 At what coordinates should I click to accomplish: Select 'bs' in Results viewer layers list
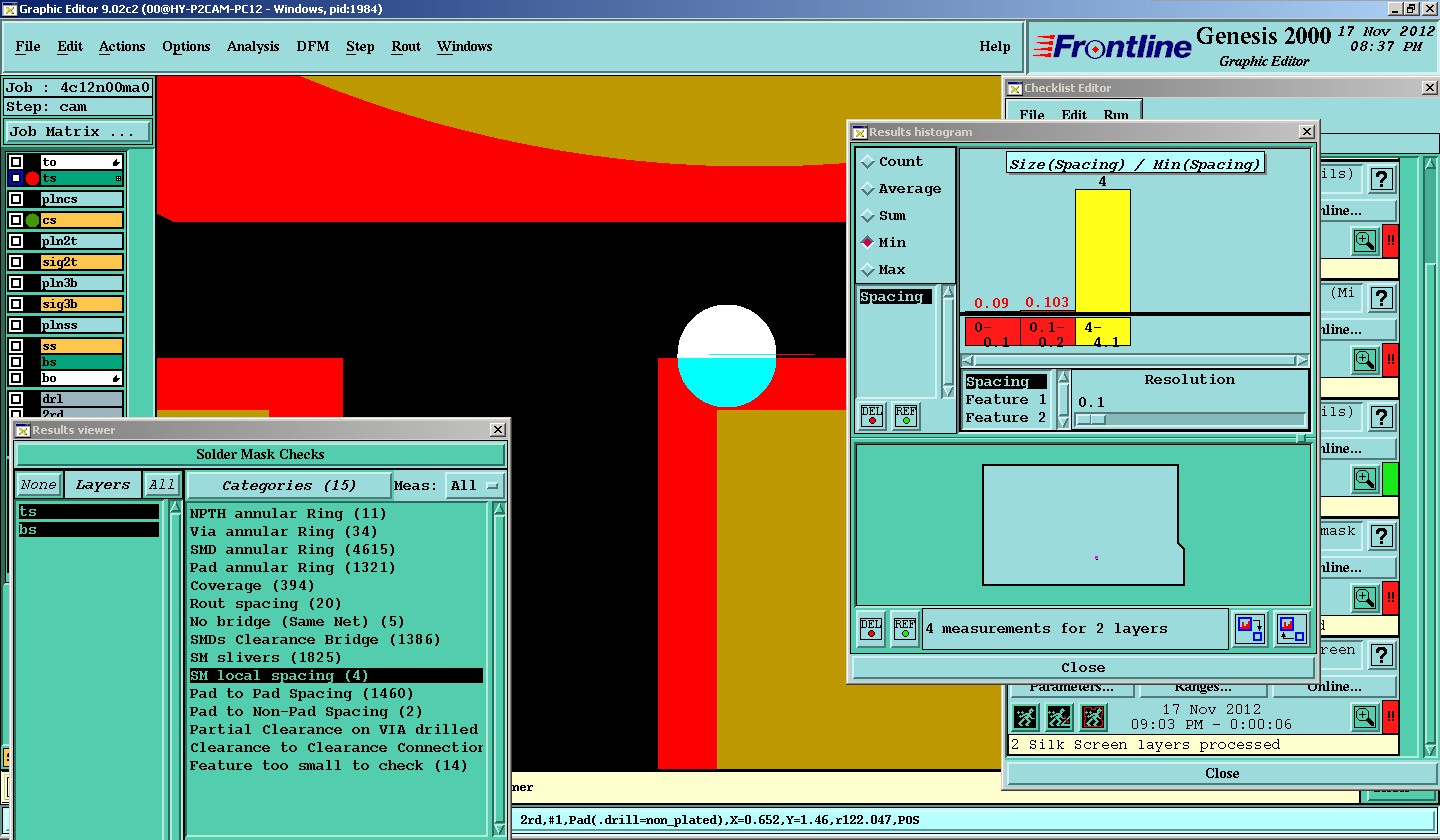coord(88,530)
